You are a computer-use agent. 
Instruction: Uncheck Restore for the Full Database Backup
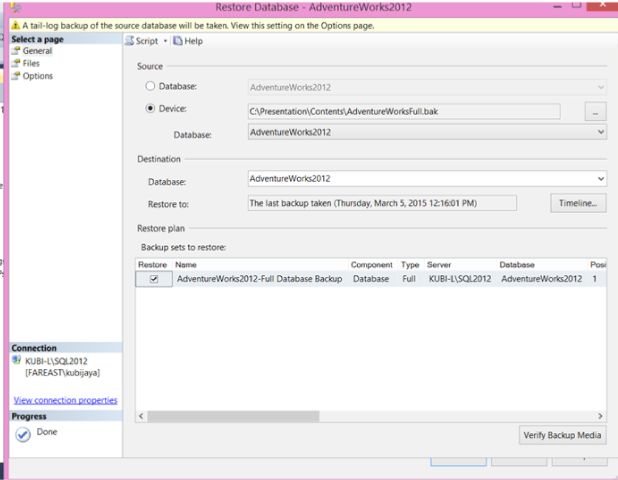(x=154, y=279)
